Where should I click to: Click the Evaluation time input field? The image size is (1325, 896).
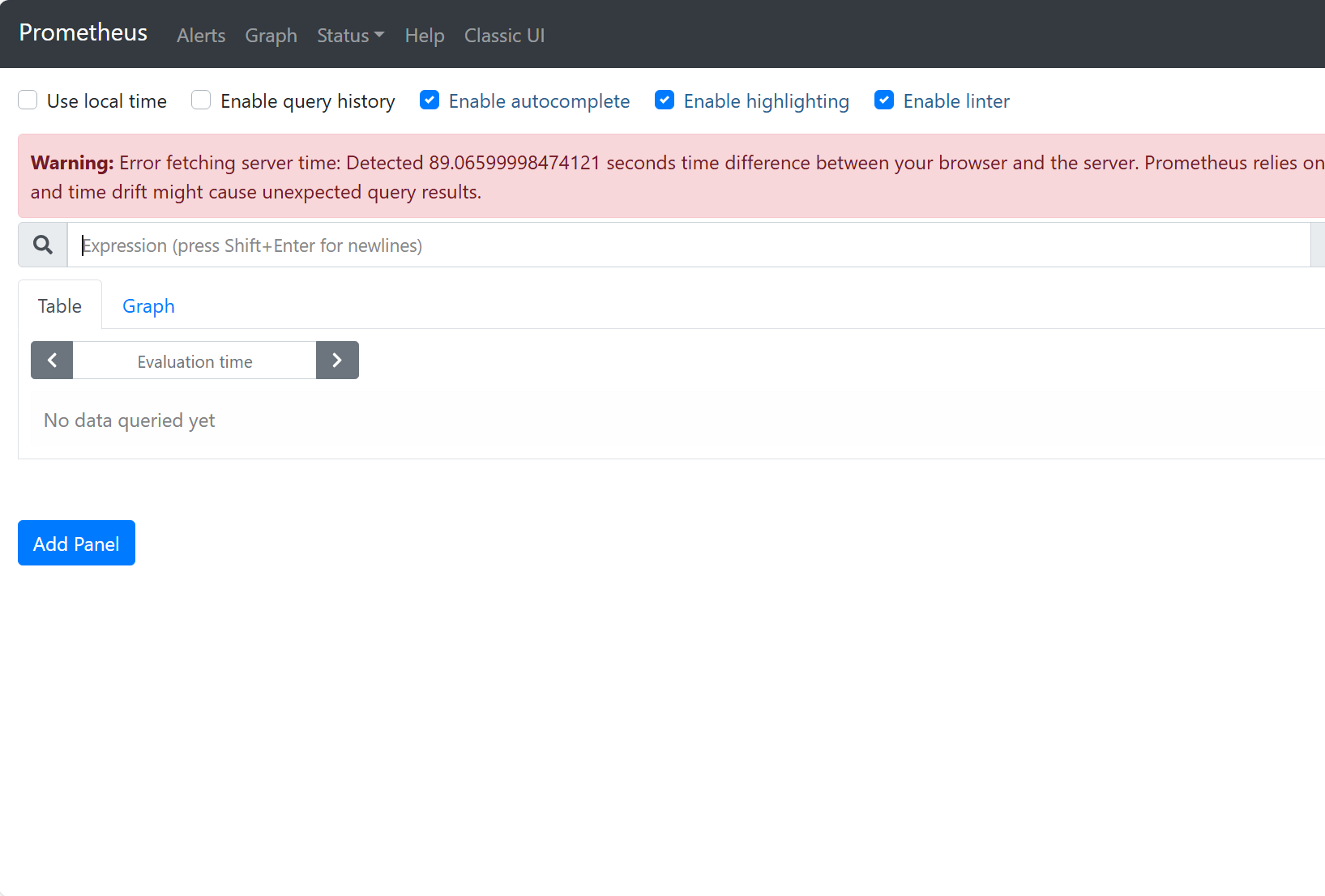(194, 361)
